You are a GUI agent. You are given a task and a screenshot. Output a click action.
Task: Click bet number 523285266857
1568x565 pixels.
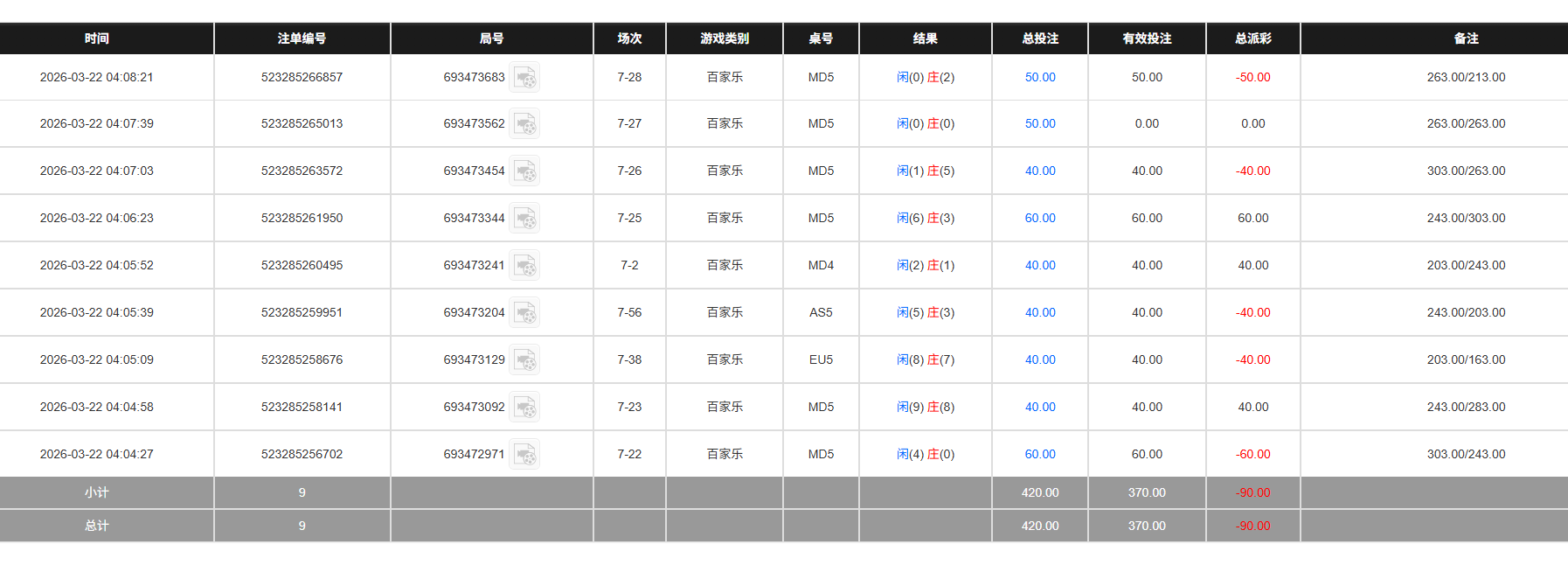(301, 77)
